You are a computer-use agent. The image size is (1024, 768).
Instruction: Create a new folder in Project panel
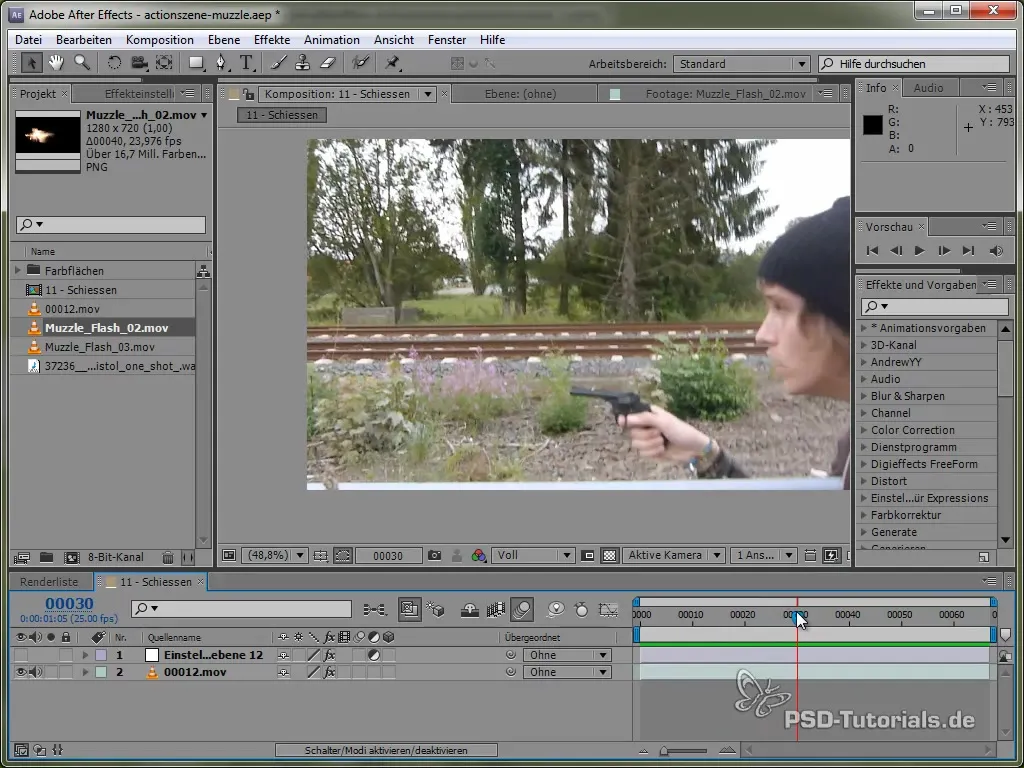pyautogui.click(x=46, y=558)
